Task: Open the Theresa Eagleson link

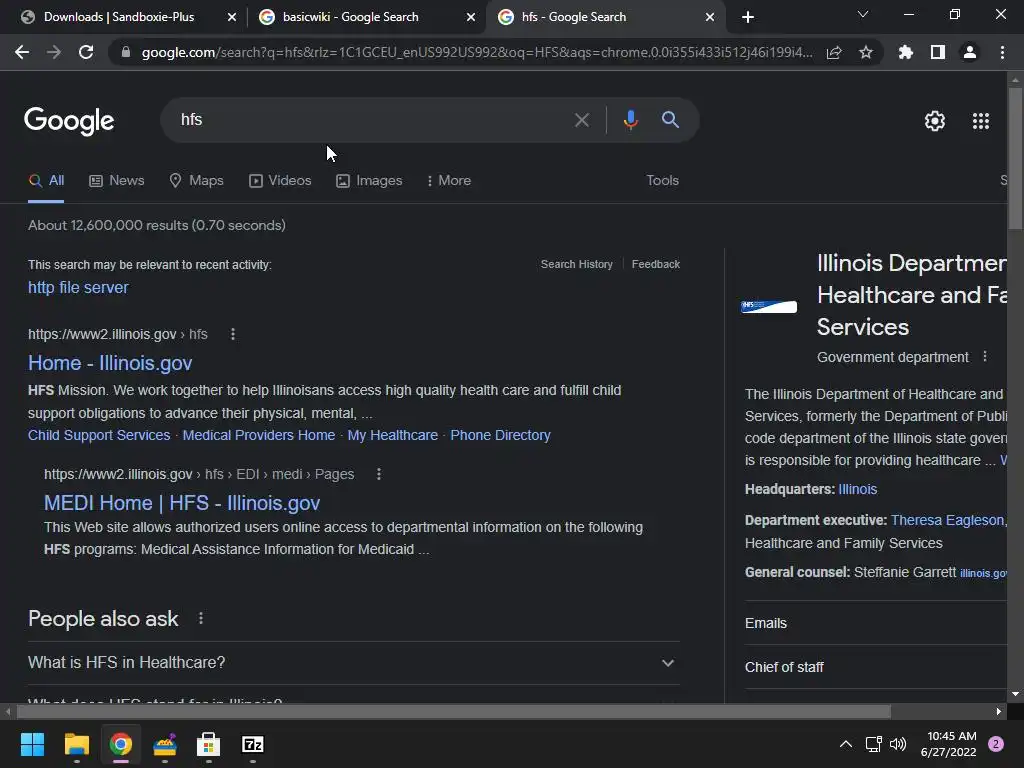Action: click(948, 520)
